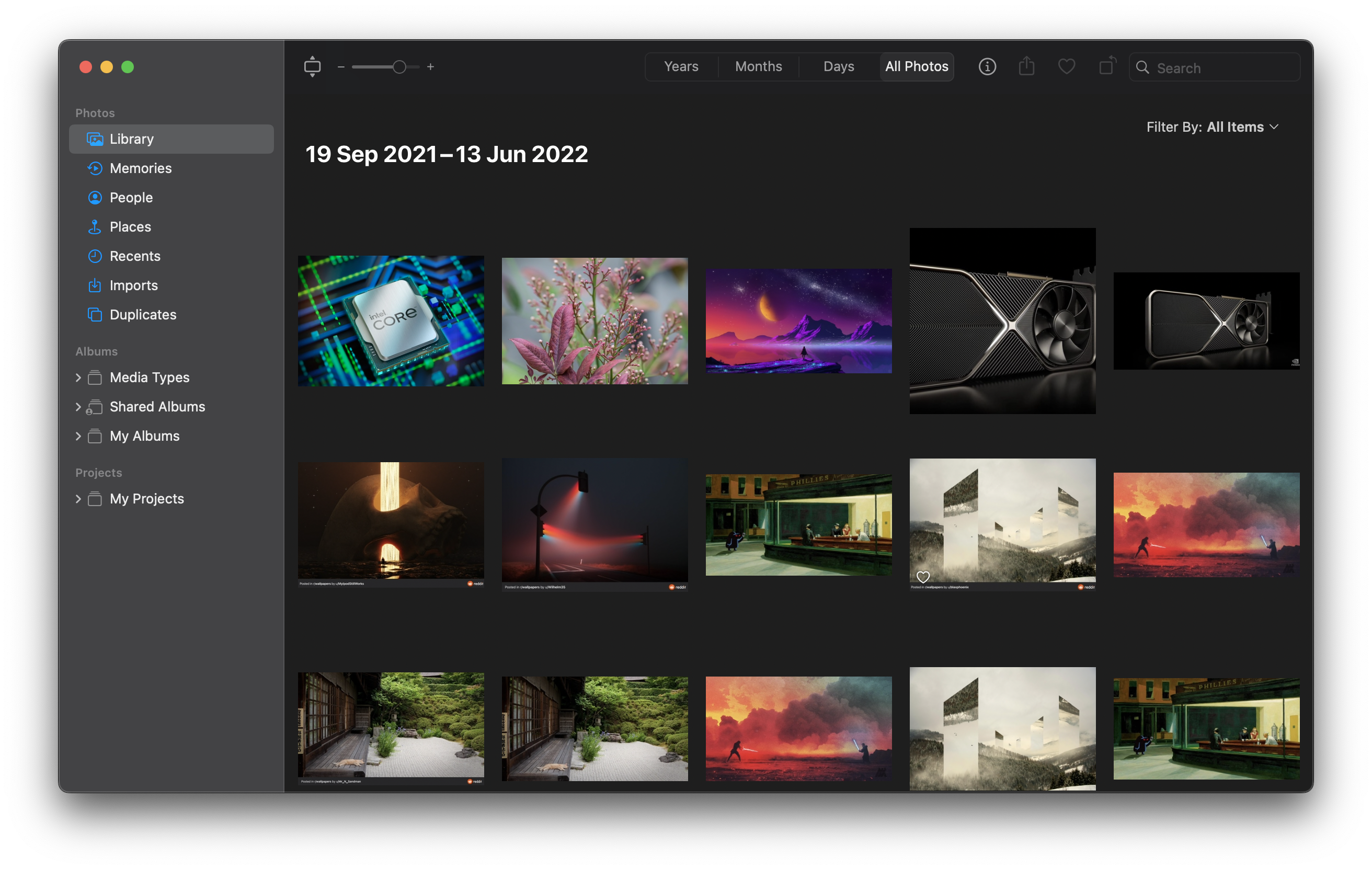Open Memories in the sidebar
This screenshot has height=870, width=1372.
click(x=140, y=168)
